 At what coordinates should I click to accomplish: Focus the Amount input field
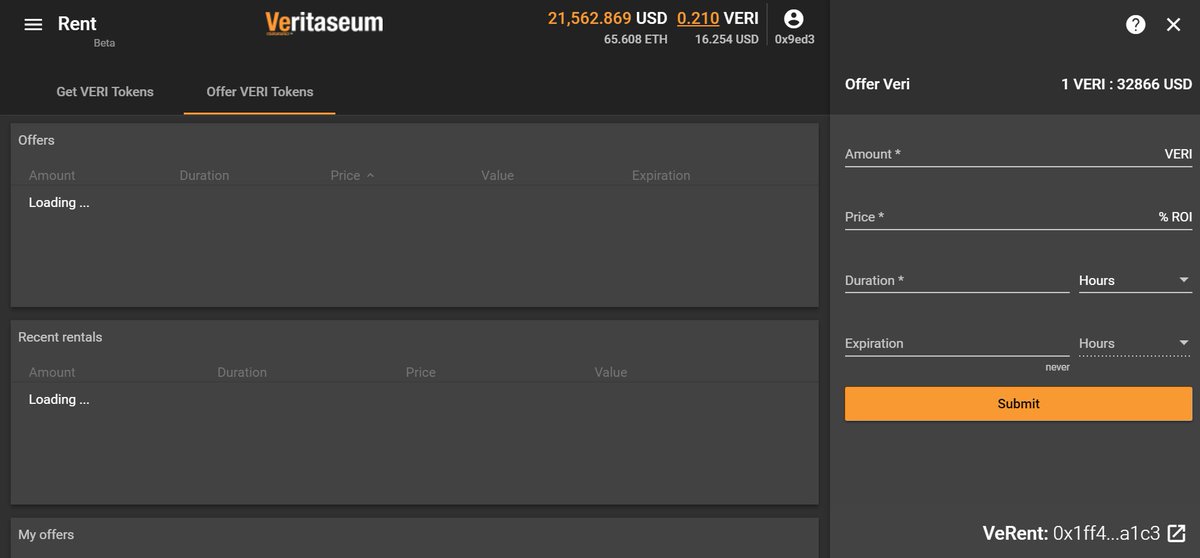click(1018, 154)
